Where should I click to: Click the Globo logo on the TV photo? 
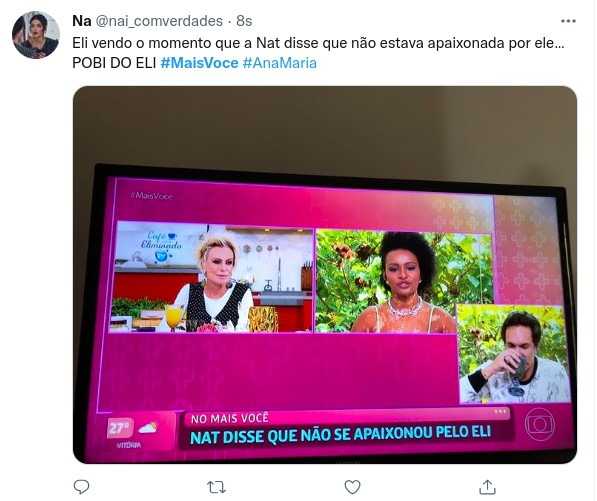click(540, 424)
